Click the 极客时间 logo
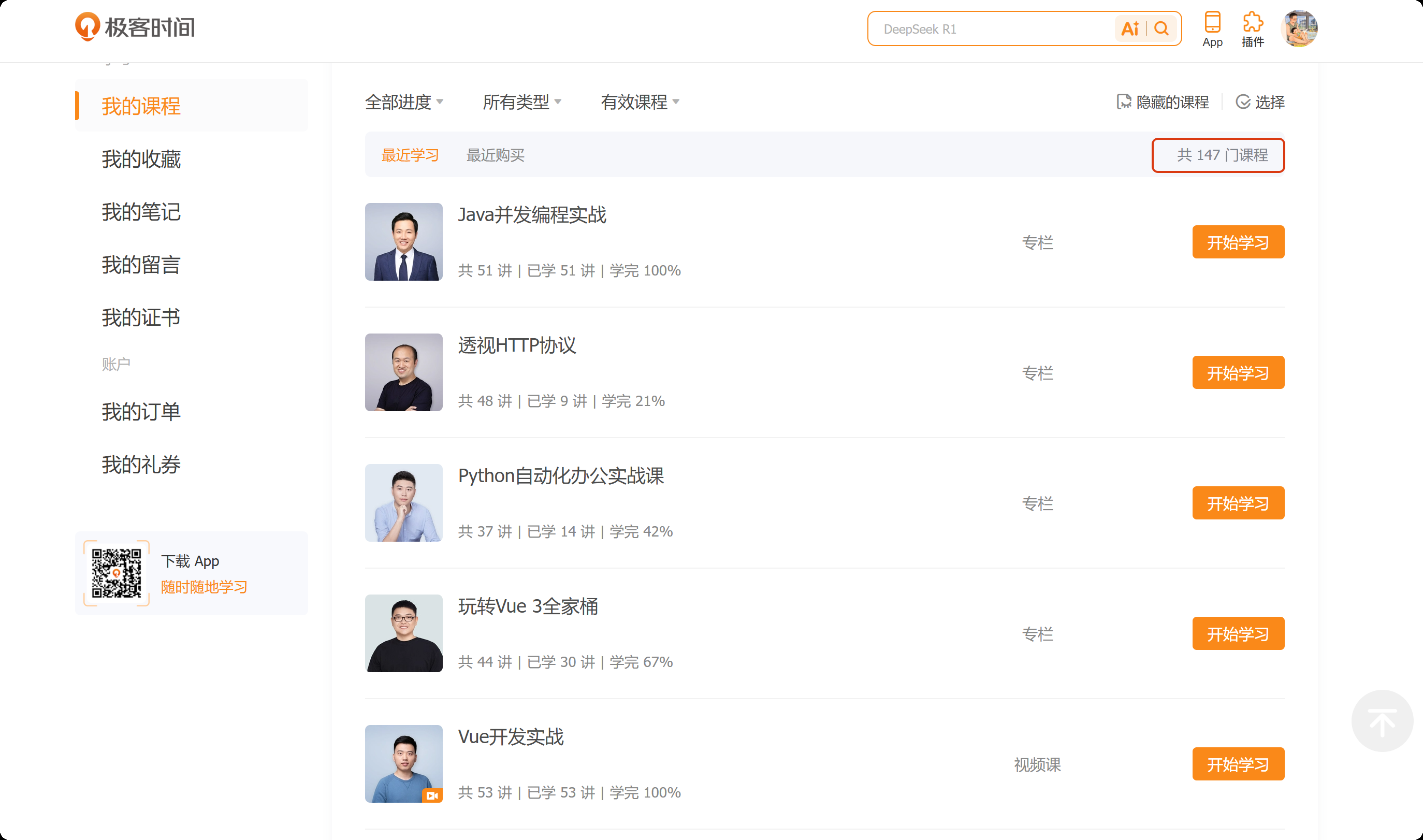Screen dimensions: 1423x840 135,26
